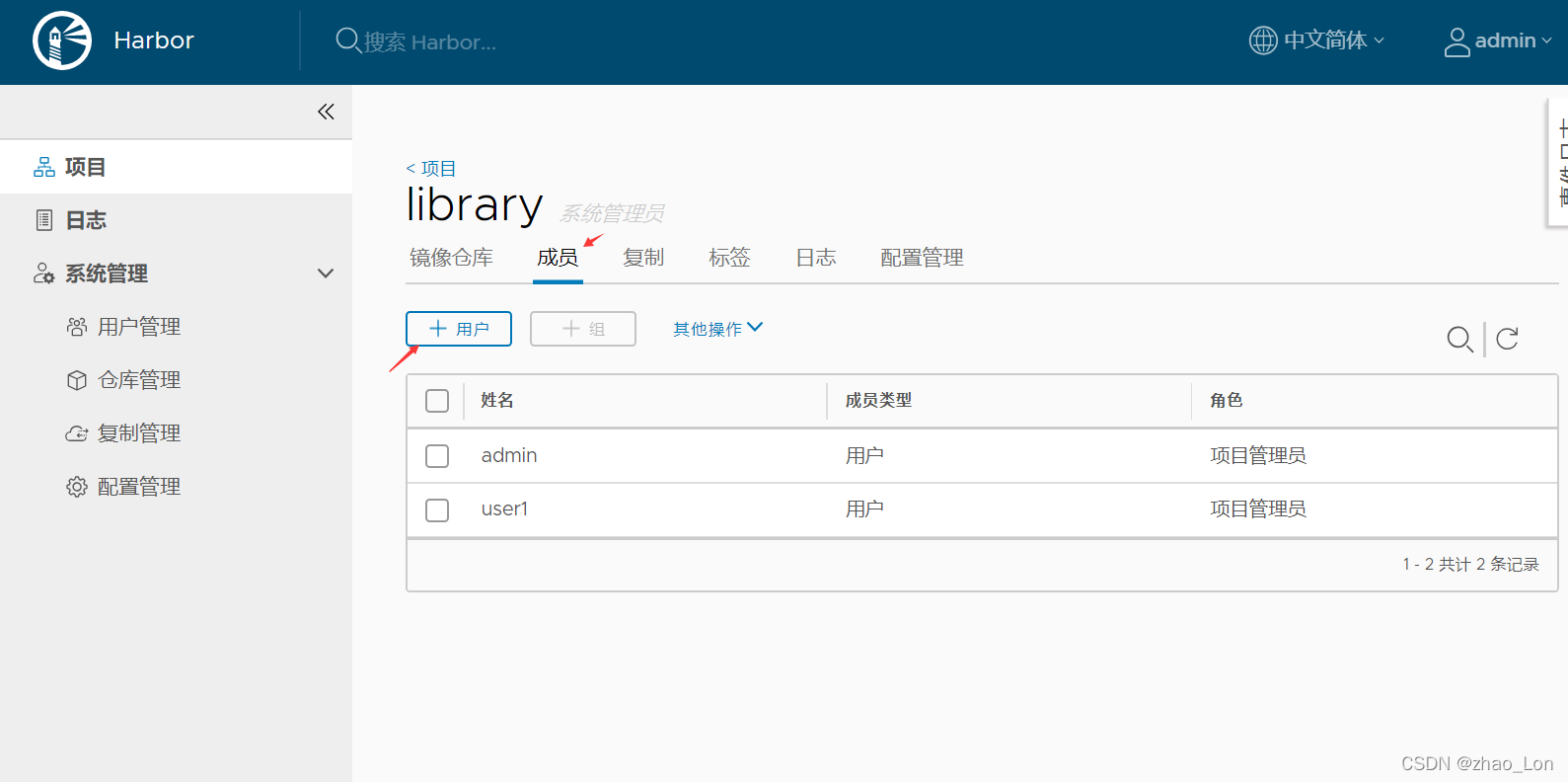Click the globe language icon

[x=1263, y=40]
